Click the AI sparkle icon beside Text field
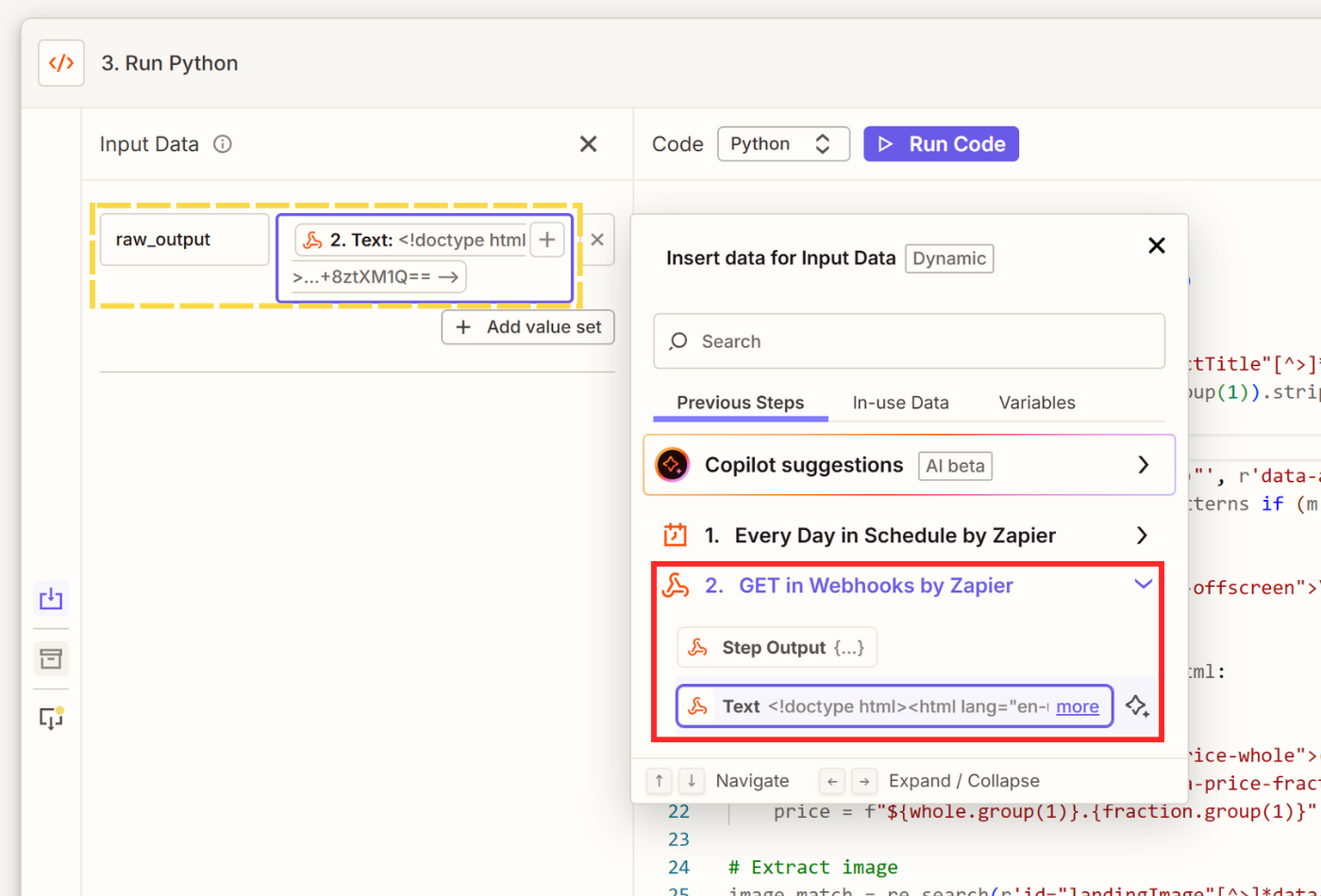Viewport: 1321px width, 896px height. click(x=1137, y=706)
